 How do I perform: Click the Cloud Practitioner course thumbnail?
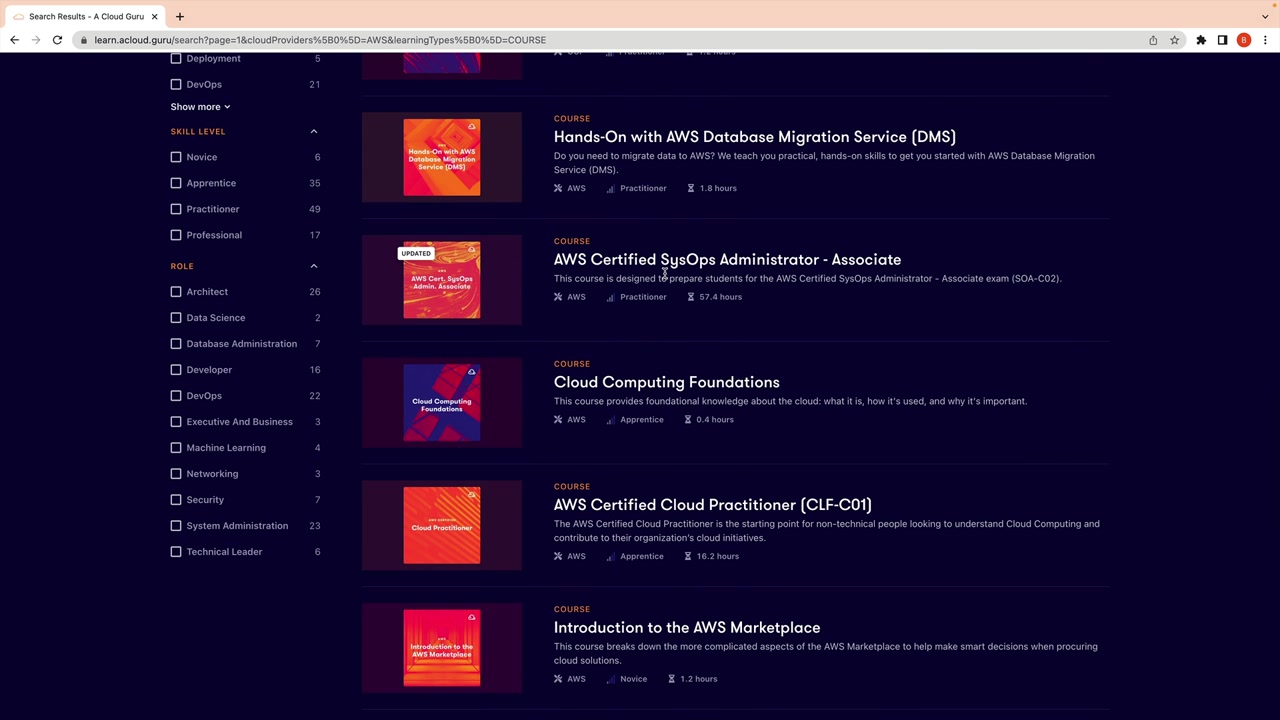tap(442, 526)
